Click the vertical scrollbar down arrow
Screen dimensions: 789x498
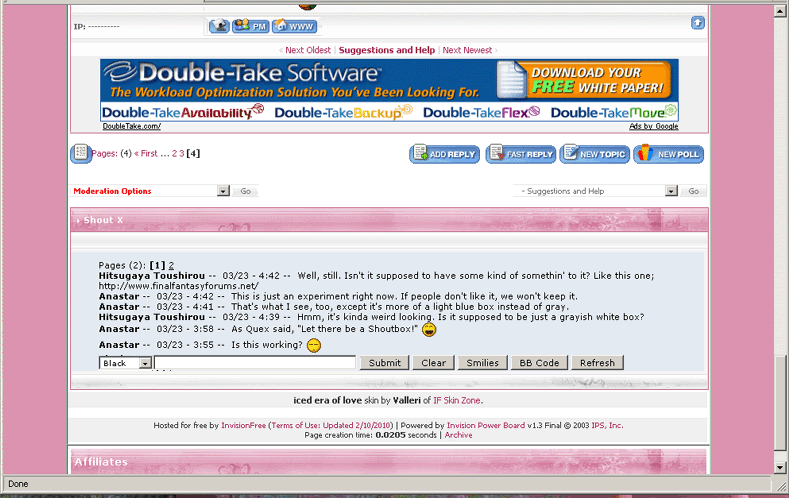point(780,467)
